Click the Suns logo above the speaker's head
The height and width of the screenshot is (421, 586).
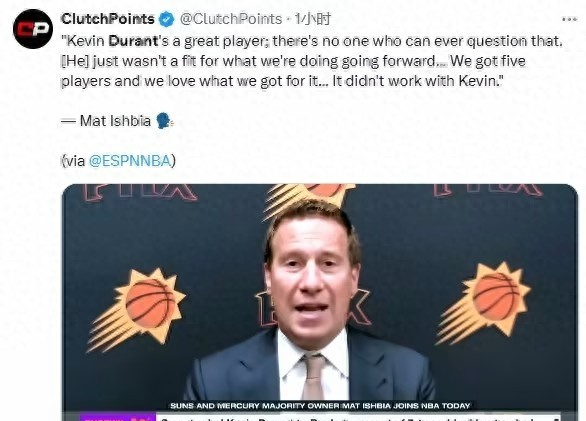(x=309, y=199)
